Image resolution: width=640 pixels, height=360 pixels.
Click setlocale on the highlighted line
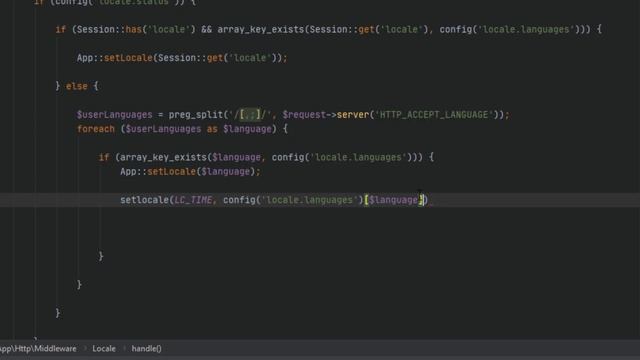point(144,200)
